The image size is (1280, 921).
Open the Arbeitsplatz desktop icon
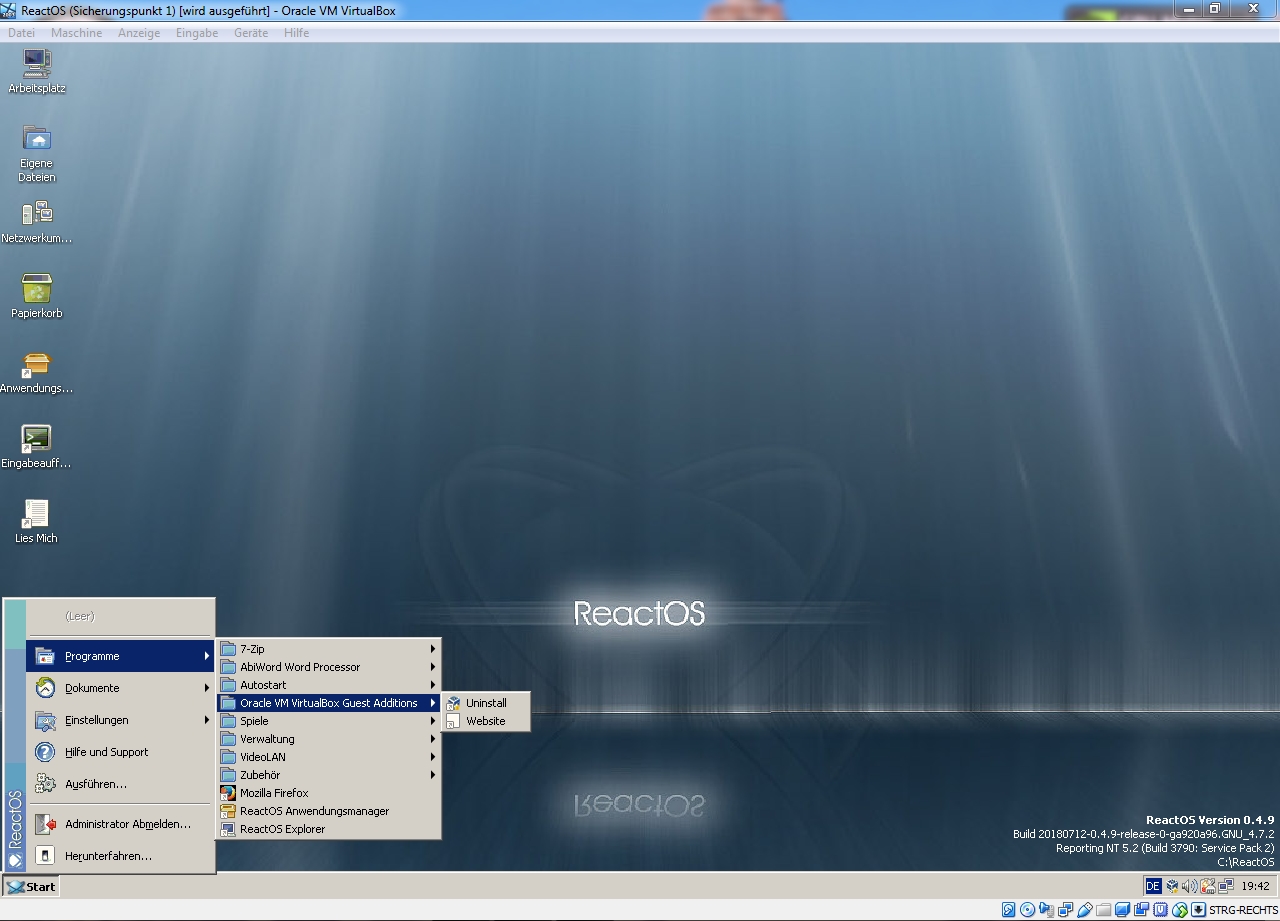click(37, 71)
